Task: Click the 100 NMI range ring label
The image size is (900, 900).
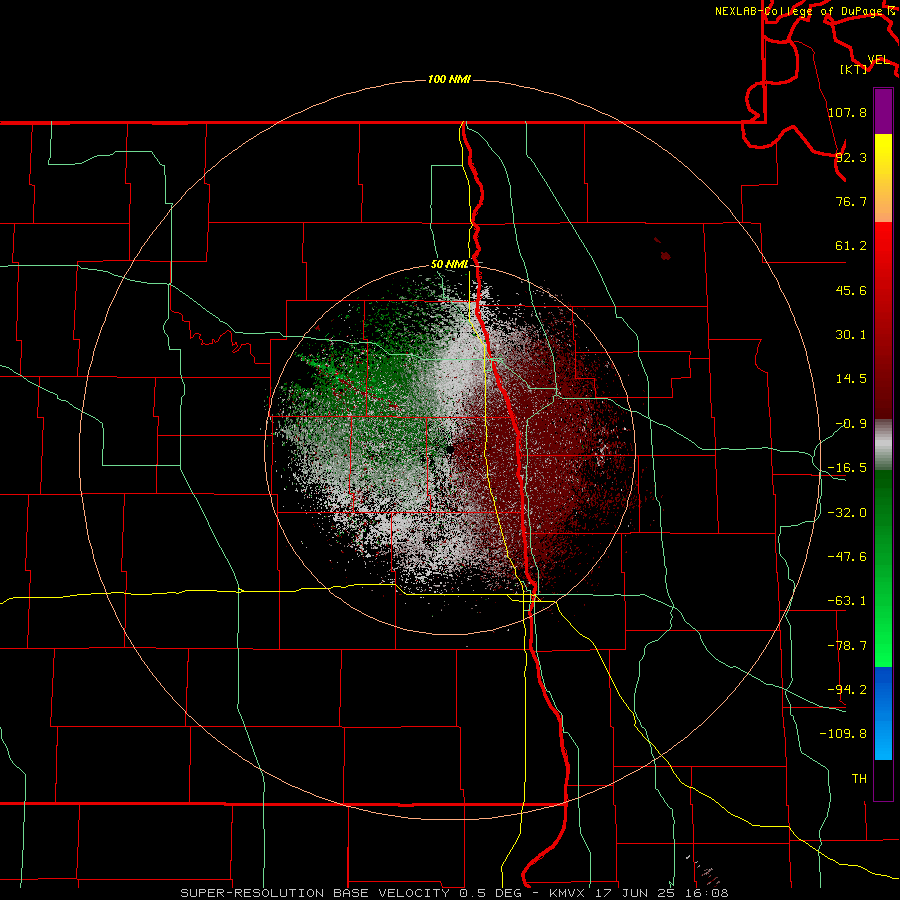Action: point(449,79)
